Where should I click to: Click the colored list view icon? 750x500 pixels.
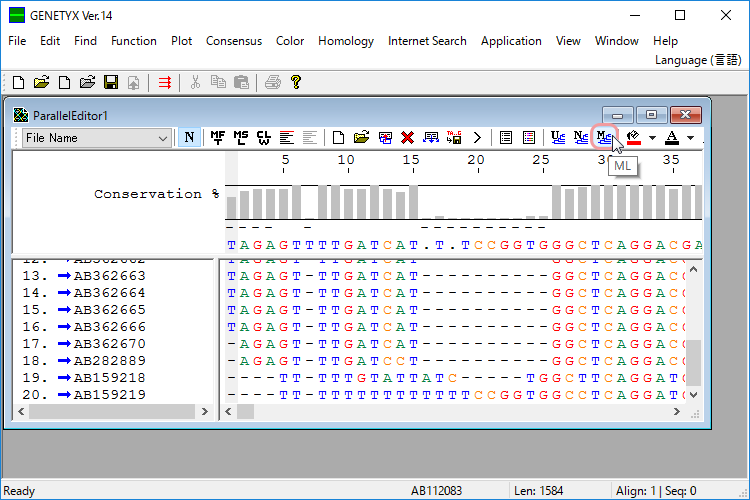coord(529,138)
